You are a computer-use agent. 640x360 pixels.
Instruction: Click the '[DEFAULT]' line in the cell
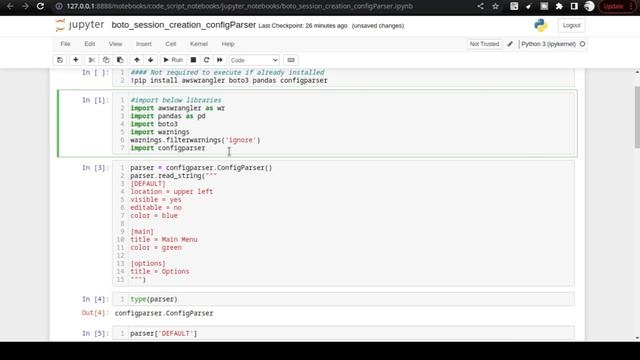click(x=148, y=184)
